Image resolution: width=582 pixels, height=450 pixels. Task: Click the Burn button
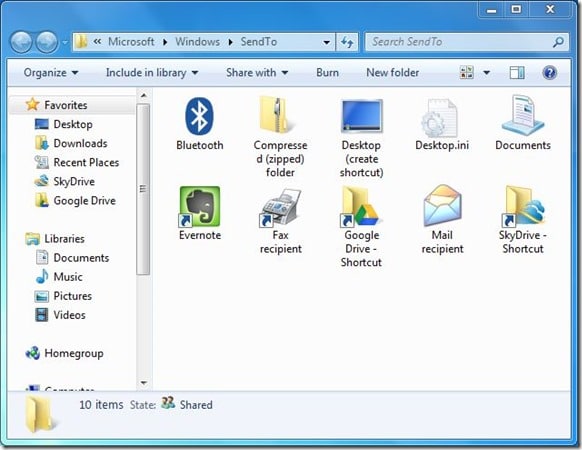pyautogui.click(x=327, y=73)
